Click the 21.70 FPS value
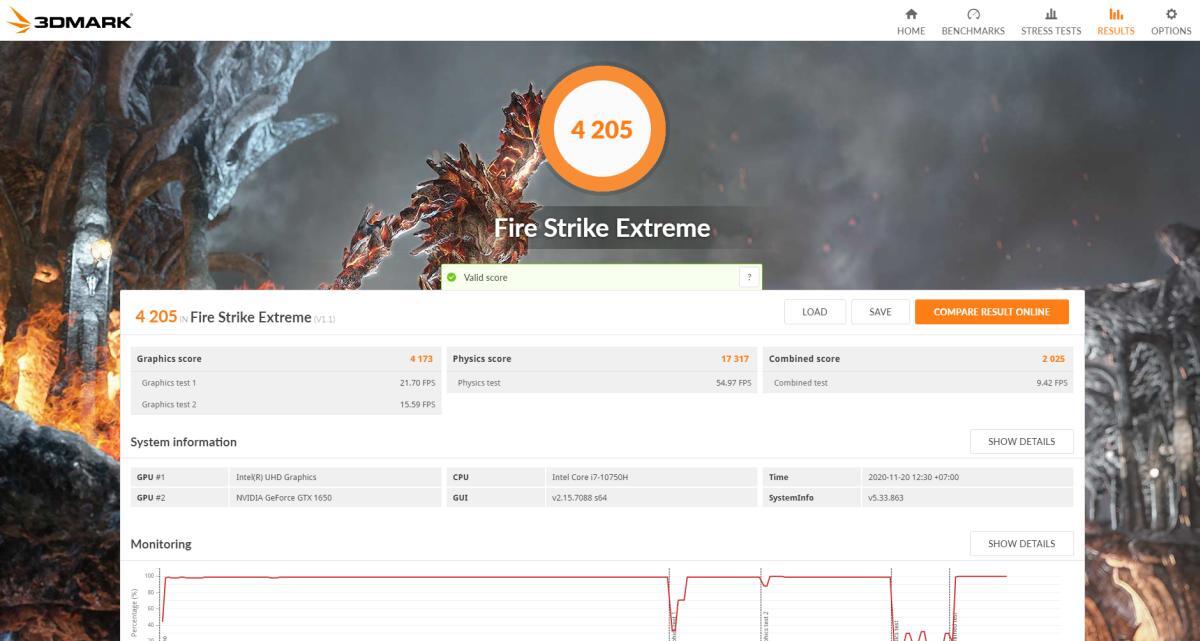Image resolution: width=1200 pixels, height=641 pixels. coord(417,383)
